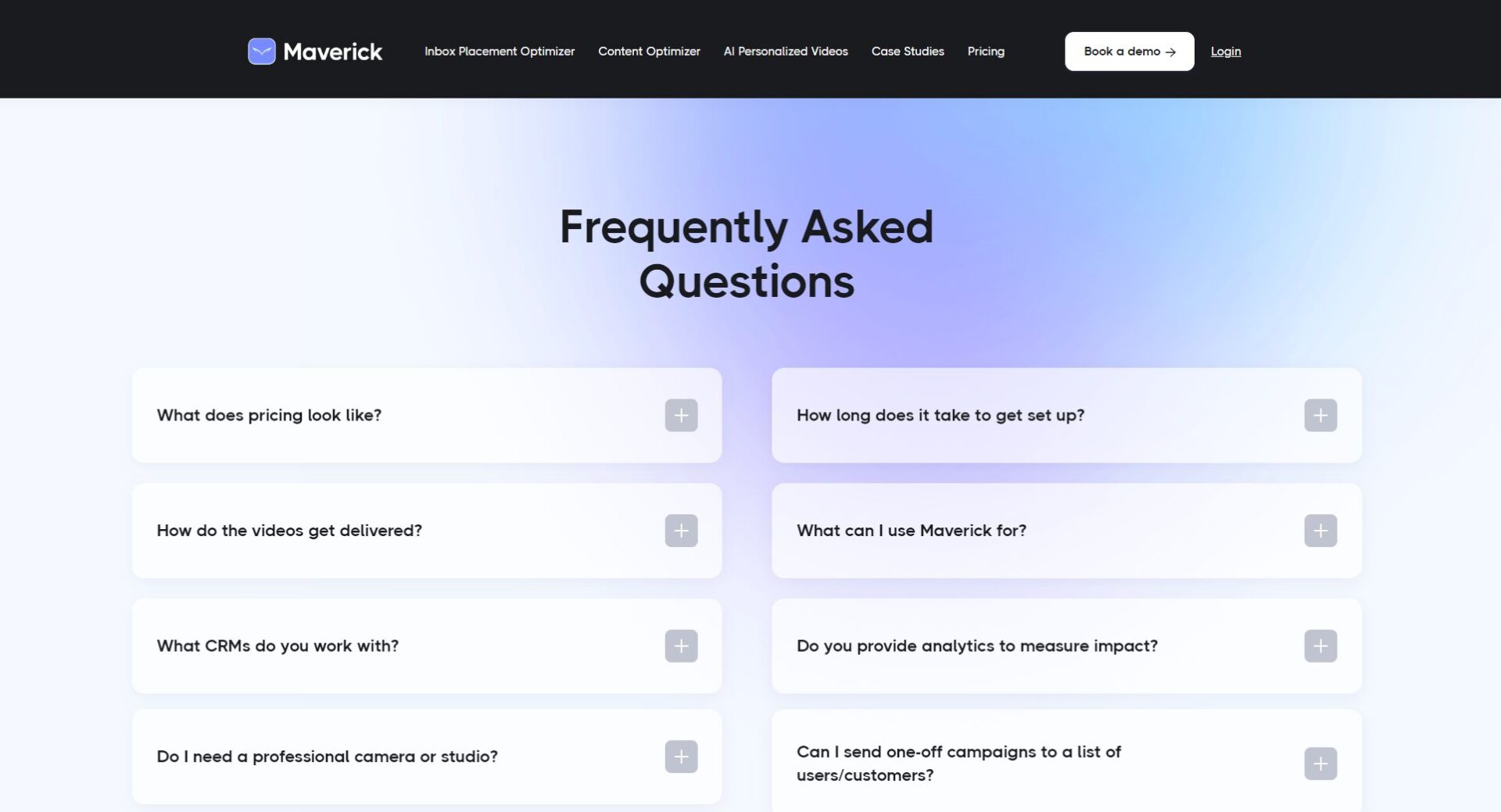1501x812 pixels.
Task: Click plus icon for analytics to measure impact question
Action: point(1320,646)
